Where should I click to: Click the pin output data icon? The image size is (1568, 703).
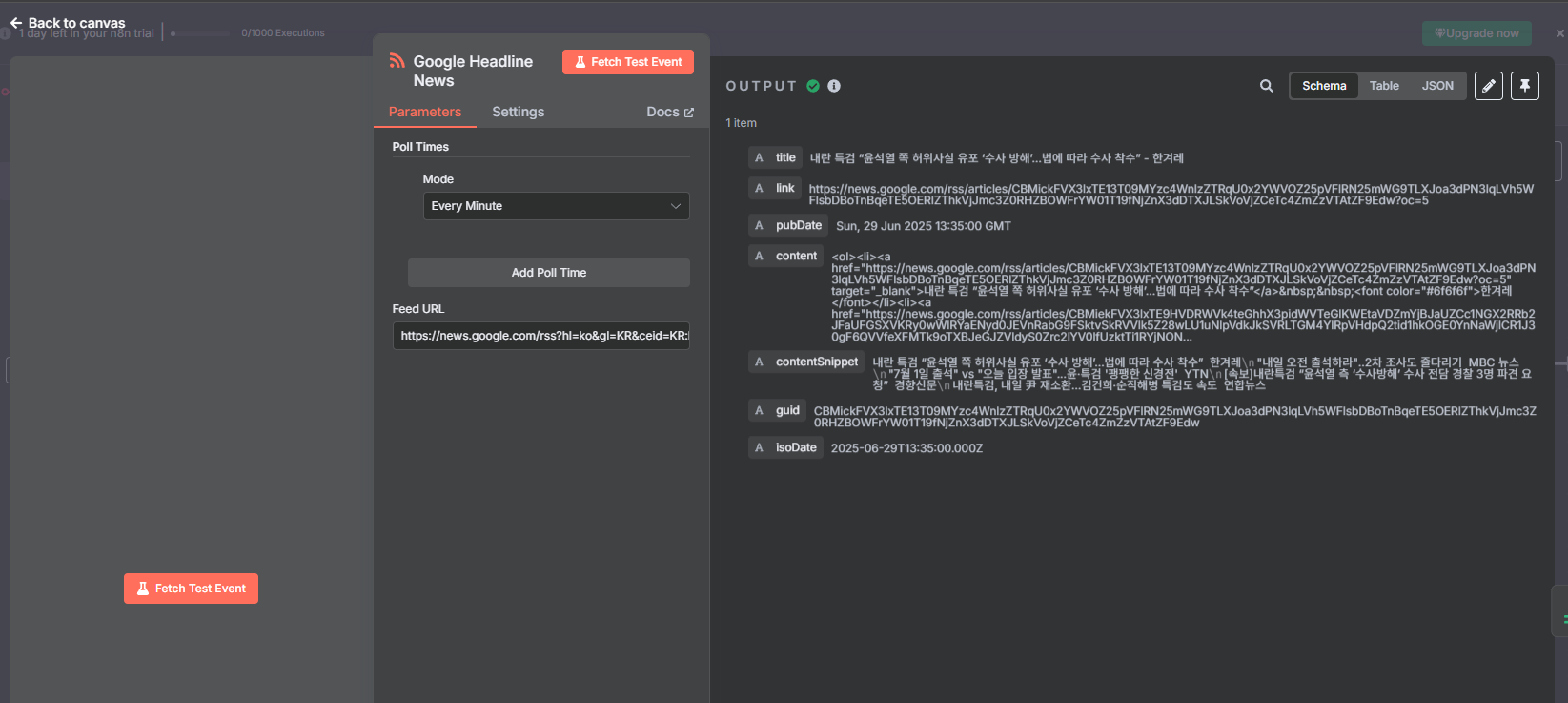tap(1525, 86)
